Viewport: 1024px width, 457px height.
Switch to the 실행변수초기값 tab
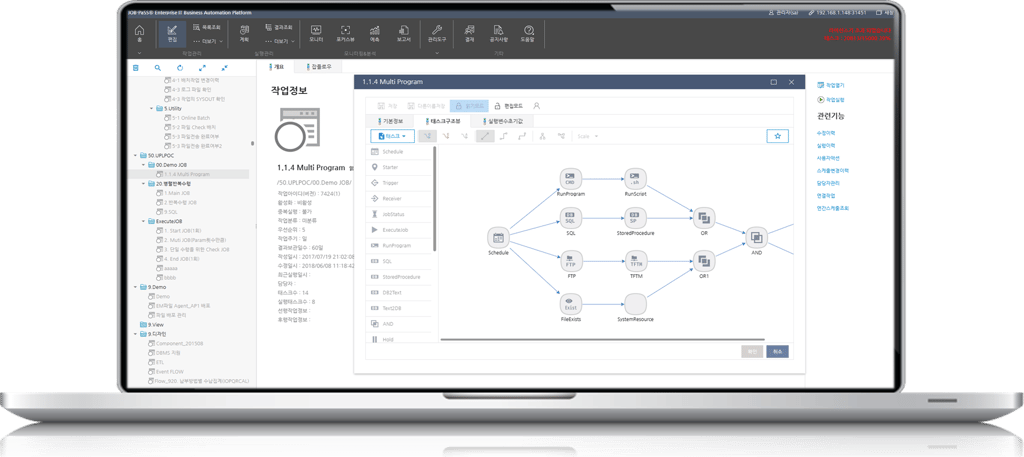pyautogui.click(x=501, y=121)
